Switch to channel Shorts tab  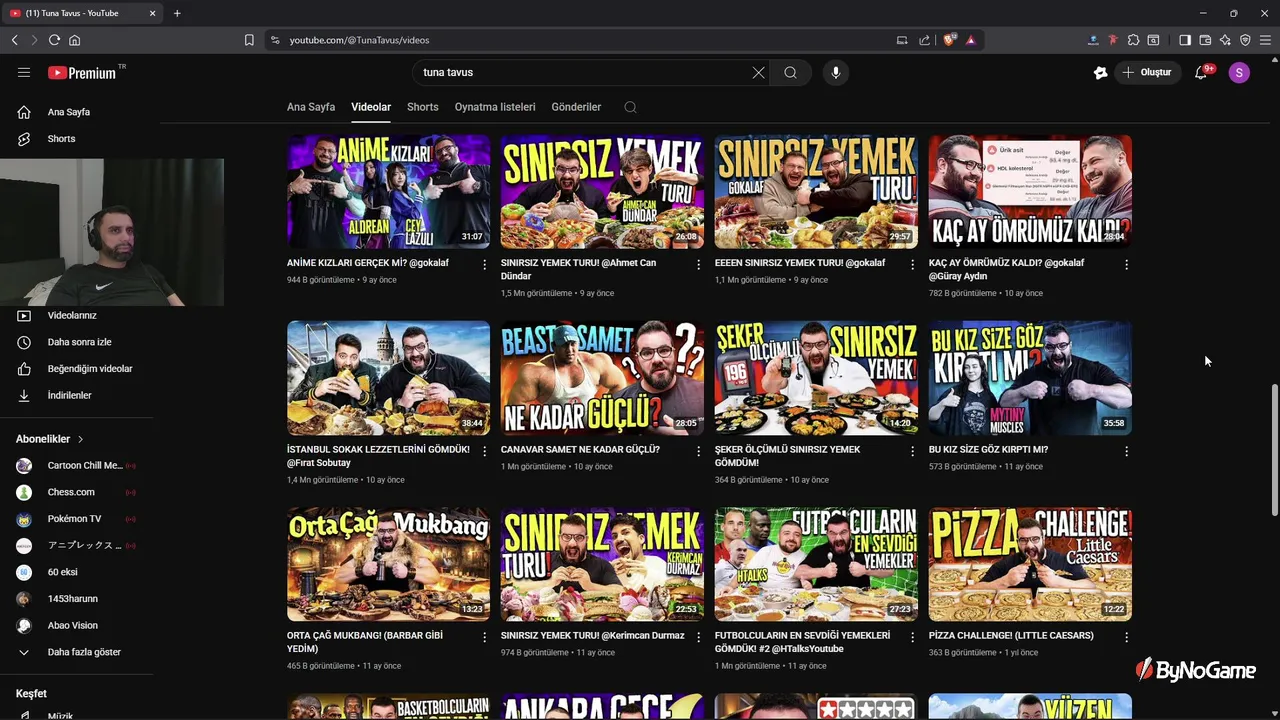[422, 107]
